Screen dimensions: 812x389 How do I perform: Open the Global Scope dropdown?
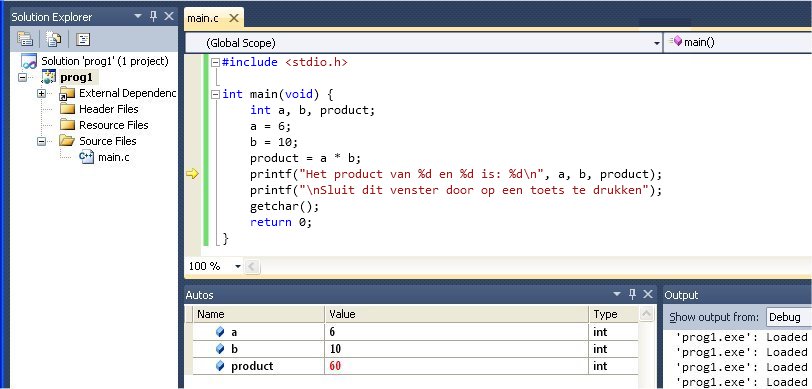[x=424, y=42]
